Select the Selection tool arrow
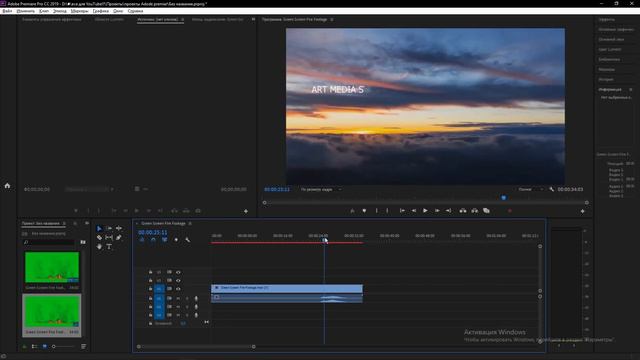Viewport: 640px width, 360px height. (x=99, y=229)
